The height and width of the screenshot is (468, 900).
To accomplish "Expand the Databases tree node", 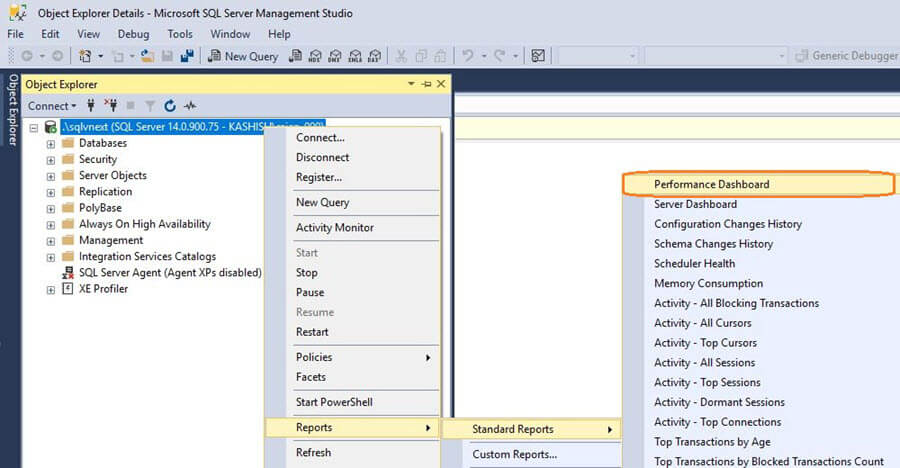I will coord(51,144).
